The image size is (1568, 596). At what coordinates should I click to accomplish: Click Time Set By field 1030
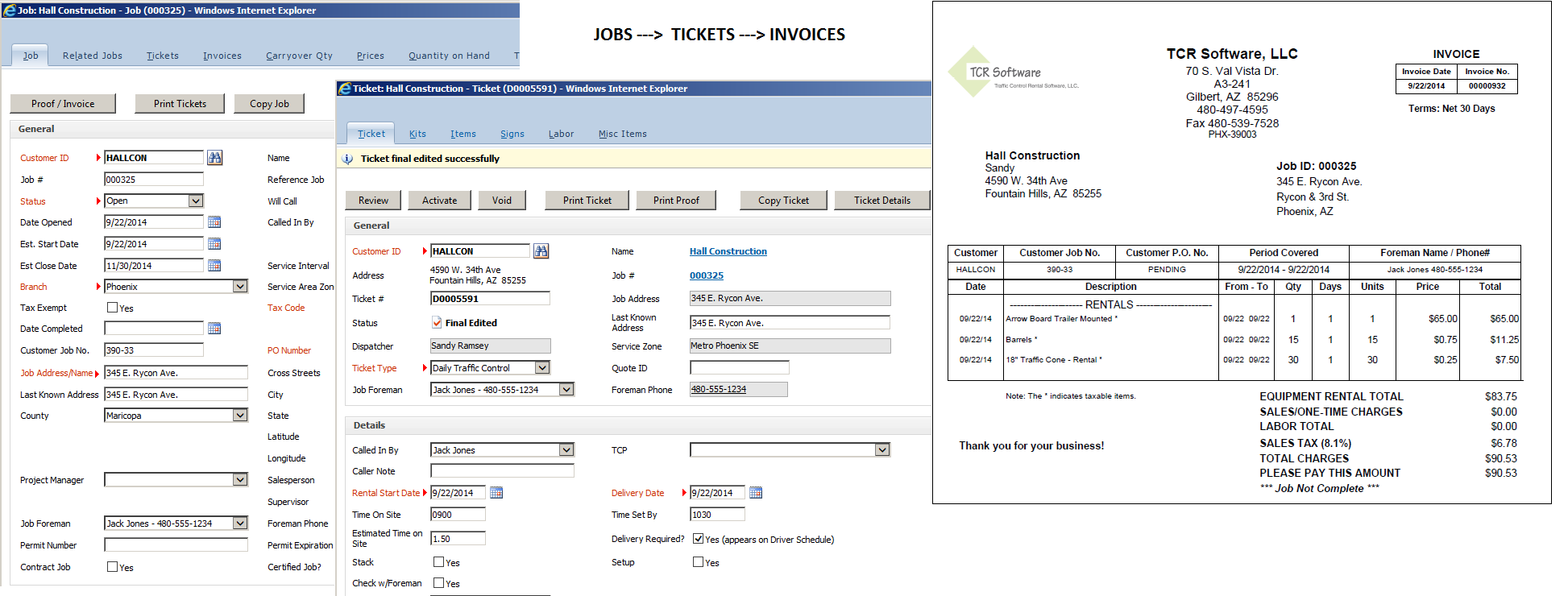[718, 514]
